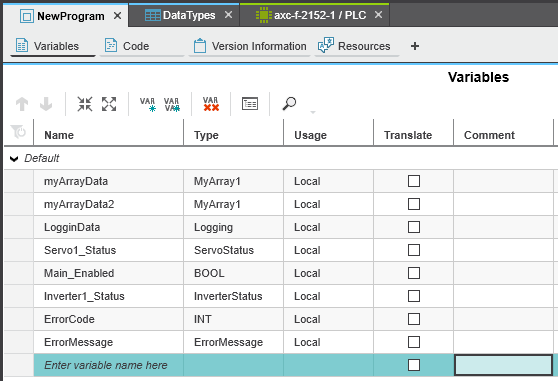Toggle Translate checkbox in new variable row
This screenshot has width=558, height=381.
tap(414, 365)
